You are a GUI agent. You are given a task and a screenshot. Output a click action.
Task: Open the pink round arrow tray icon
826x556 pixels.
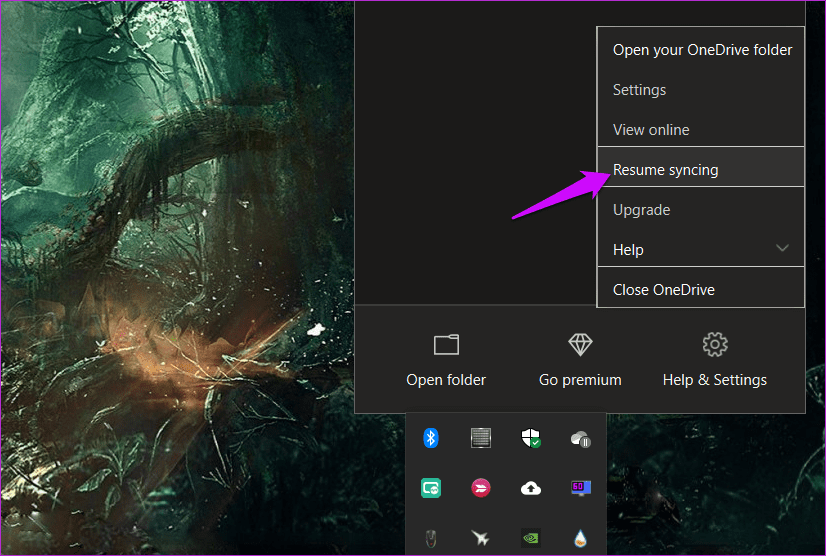click(480, 488)
